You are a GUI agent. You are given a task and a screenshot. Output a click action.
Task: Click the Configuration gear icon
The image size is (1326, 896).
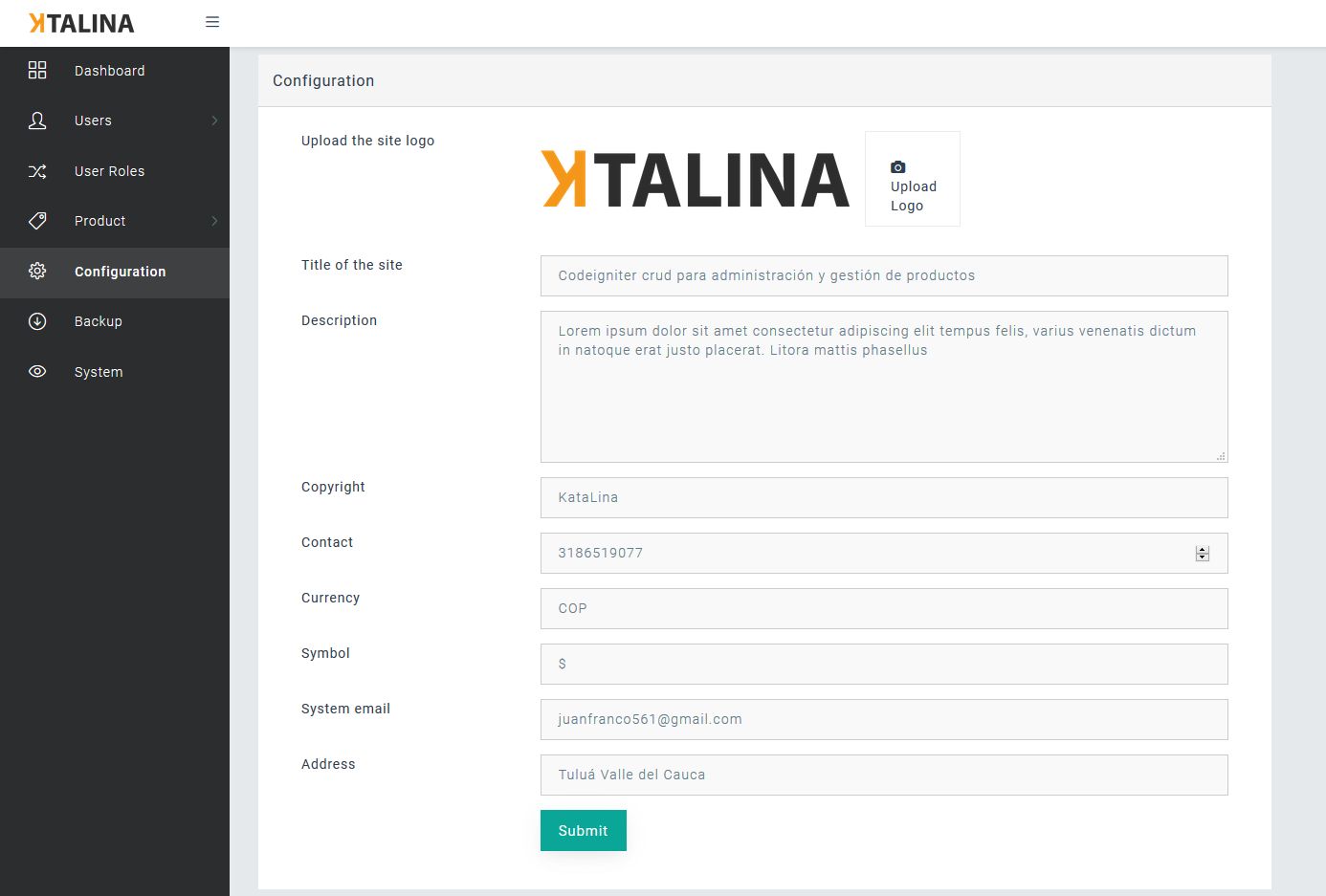point(37,271)
